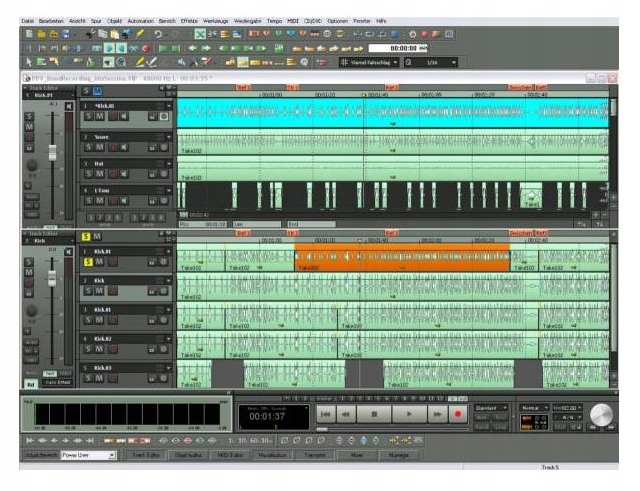
Task: Open the 1/16 quantize dropdown
Action: coord(431,62)
